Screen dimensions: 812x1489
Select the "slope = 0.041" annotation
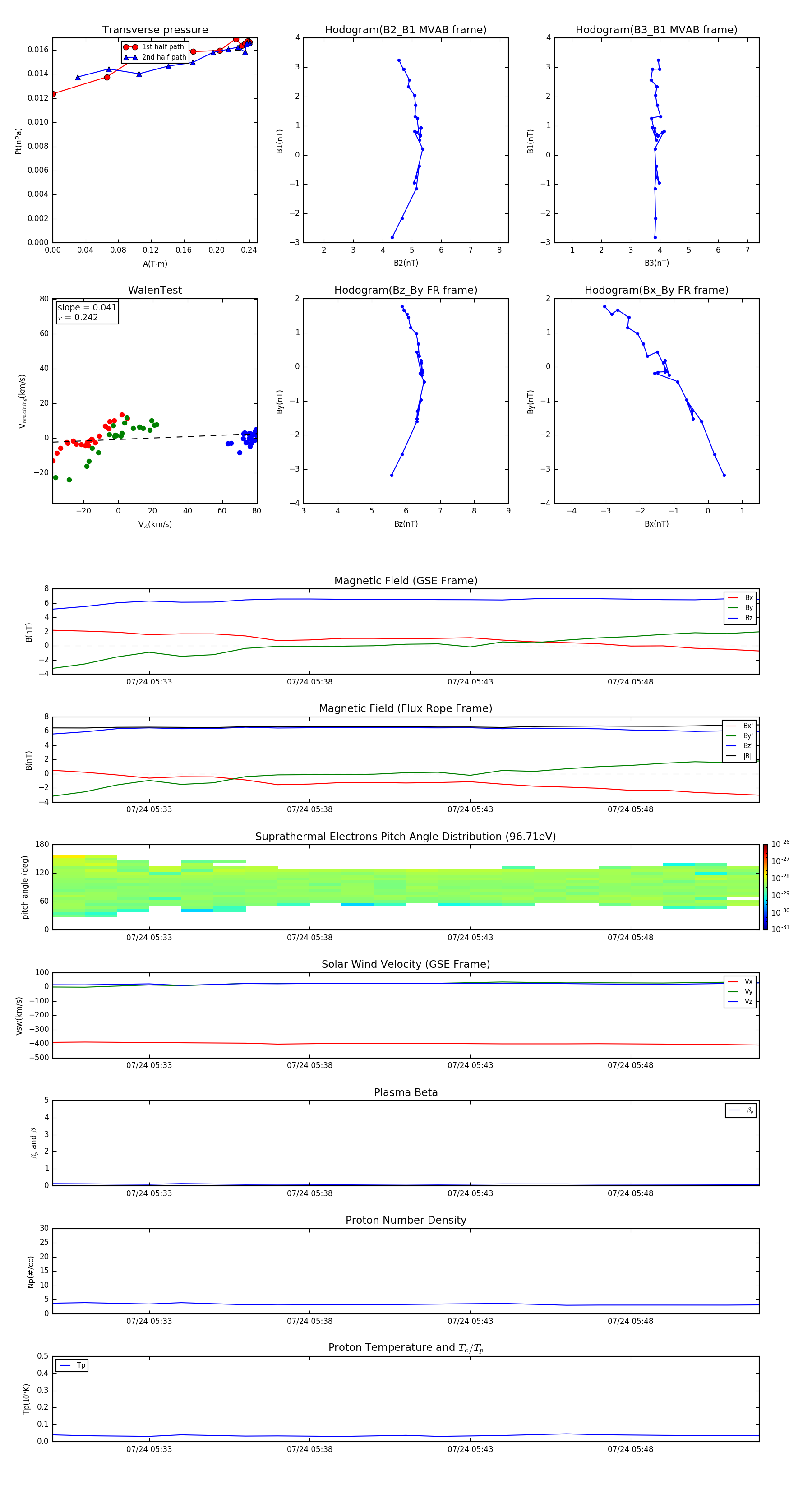point(87,308)
